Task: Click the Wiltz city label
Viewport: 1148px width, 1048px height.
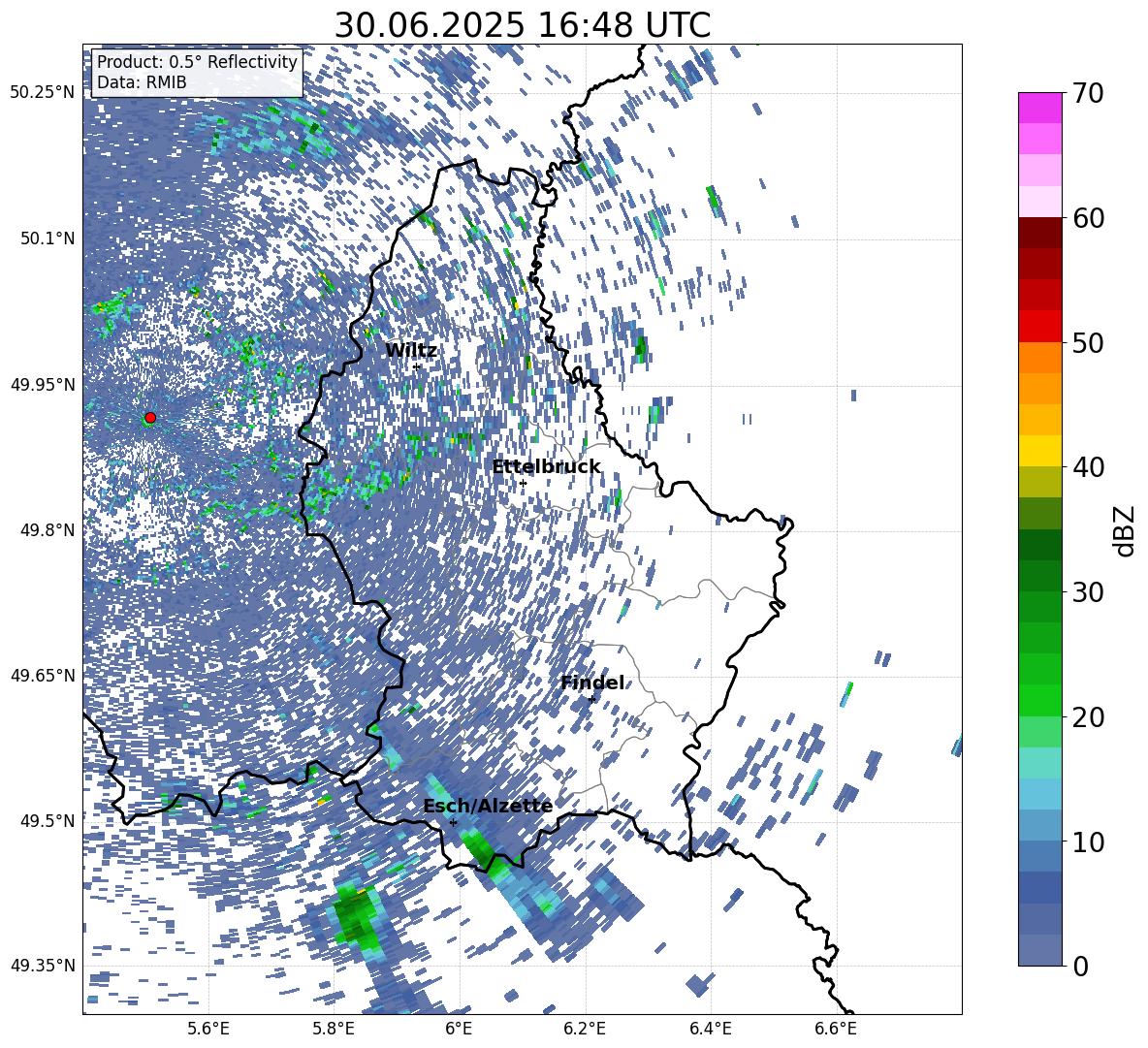Action: click(411, 351)
